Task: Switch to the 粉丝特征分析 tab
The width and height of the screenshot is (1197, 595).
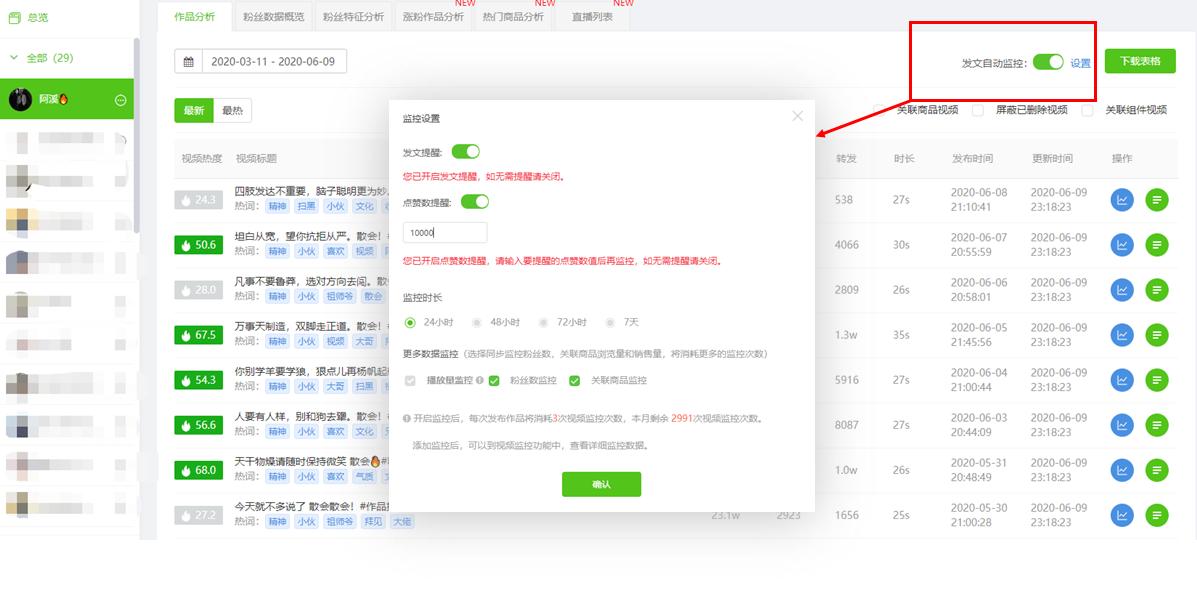Action: tap(353, 17)
